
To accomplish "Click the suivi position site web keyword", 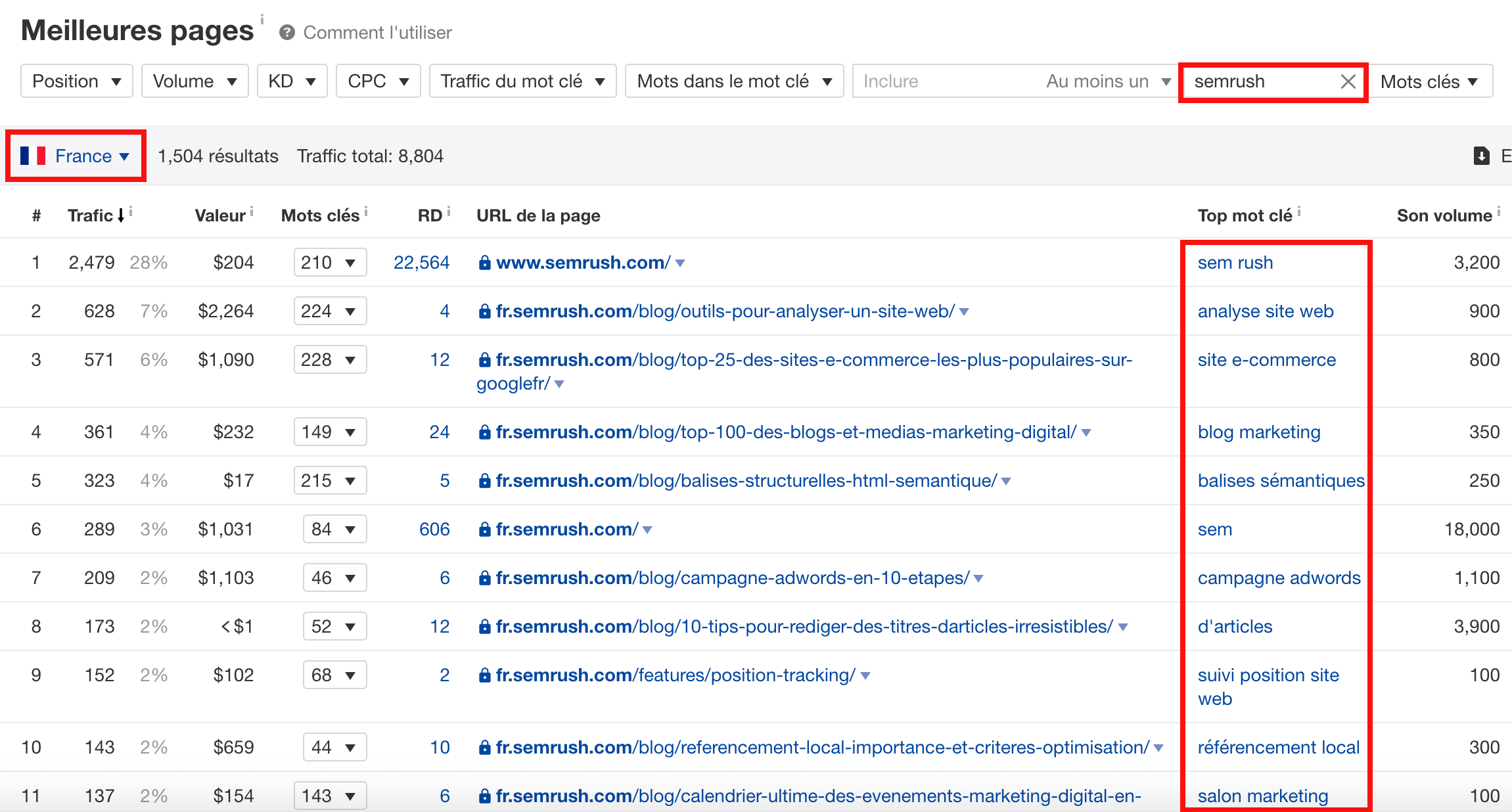I will pyautogui.click(x=1268, y=687).
